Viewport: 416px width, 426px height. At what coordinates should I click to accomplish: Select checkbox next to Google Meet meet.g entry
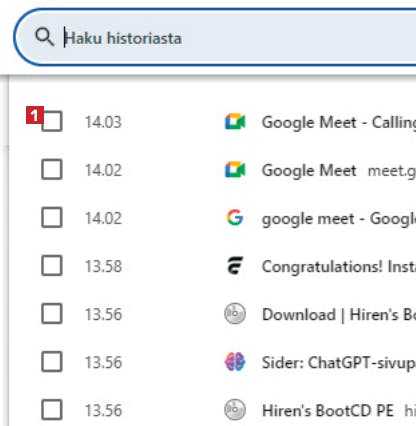pyautogui.click(x=52, y=169)
